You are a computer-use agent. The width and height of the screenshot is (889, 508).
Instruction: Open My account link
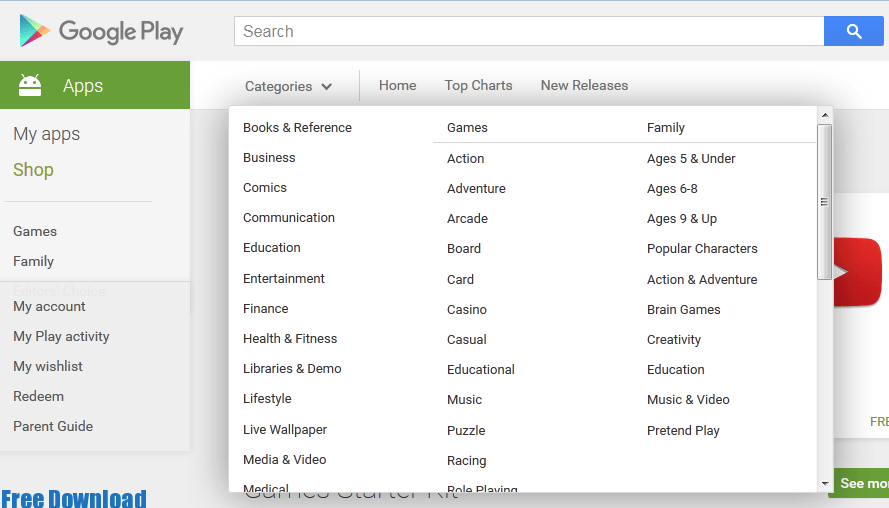pos(49,307)
